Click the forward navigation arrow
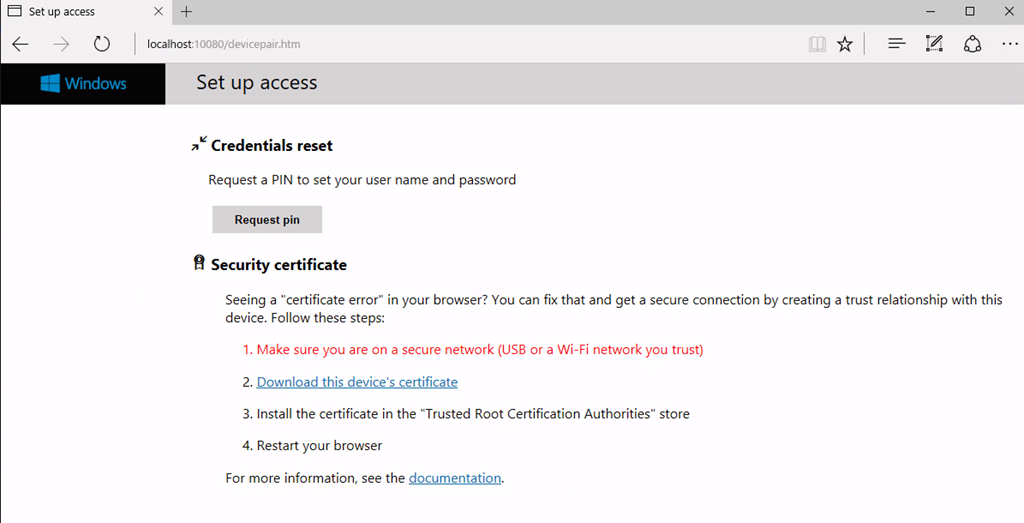Viewport: 1024px width, 523px height. [61, 44]
